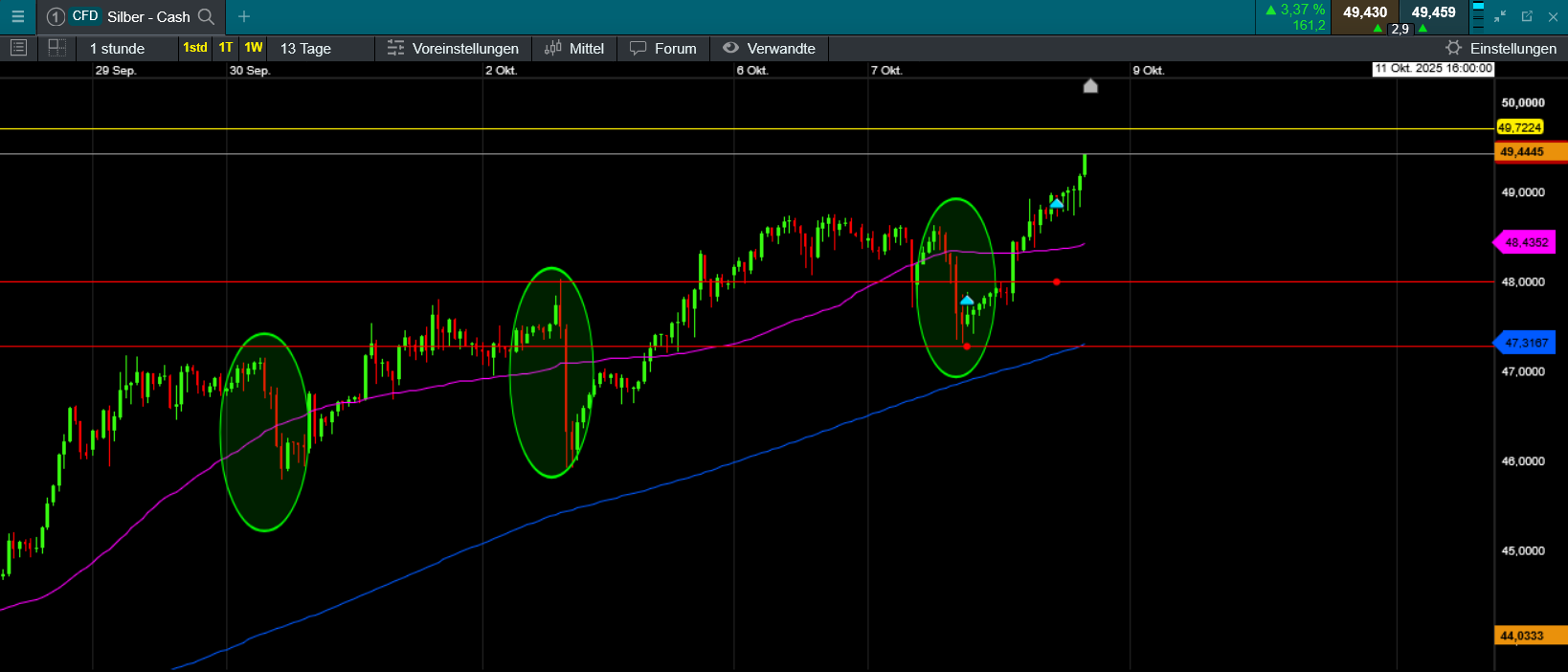Pop out chart into new window

coord(1527,16)
